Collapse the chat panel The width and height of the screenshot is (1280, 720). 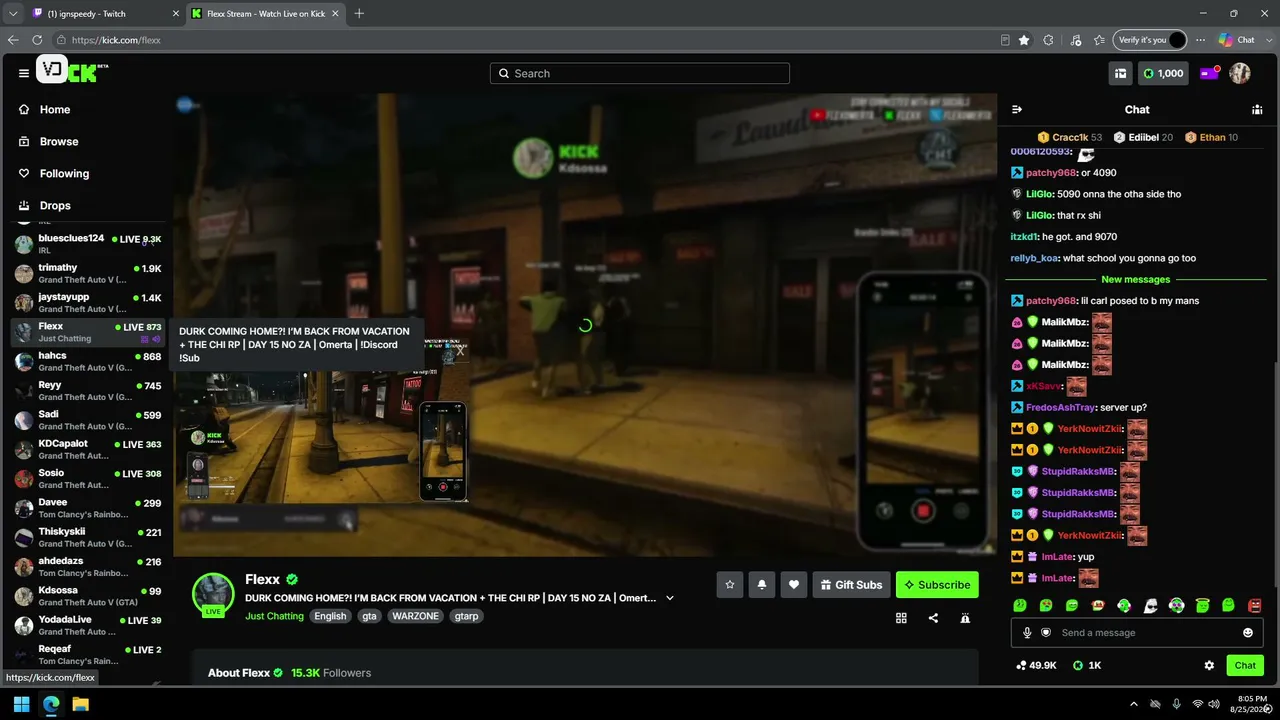[x=1017, y=109]
